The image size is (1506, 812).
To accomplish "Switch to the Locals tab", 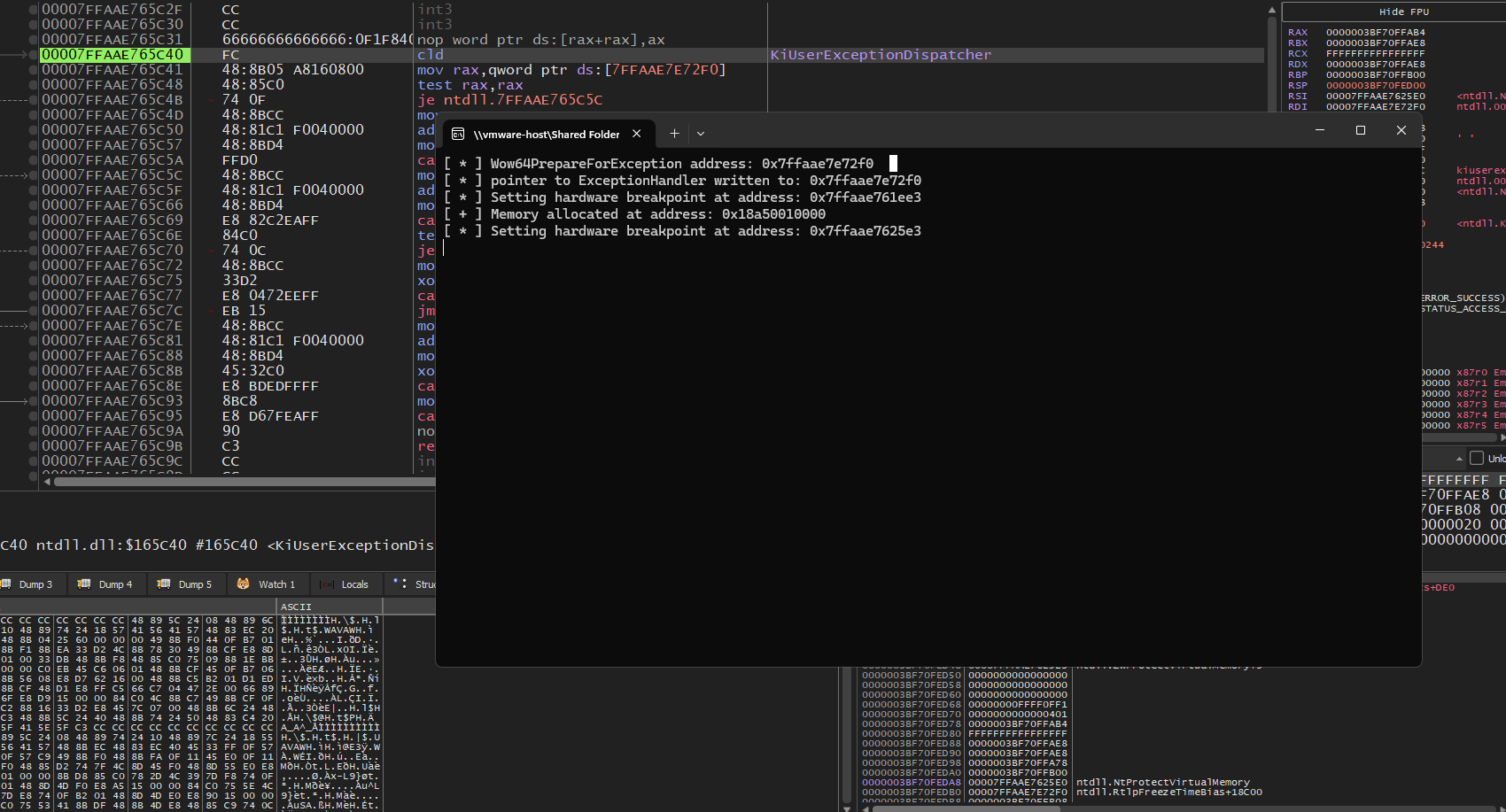I will tap(354, 584).
